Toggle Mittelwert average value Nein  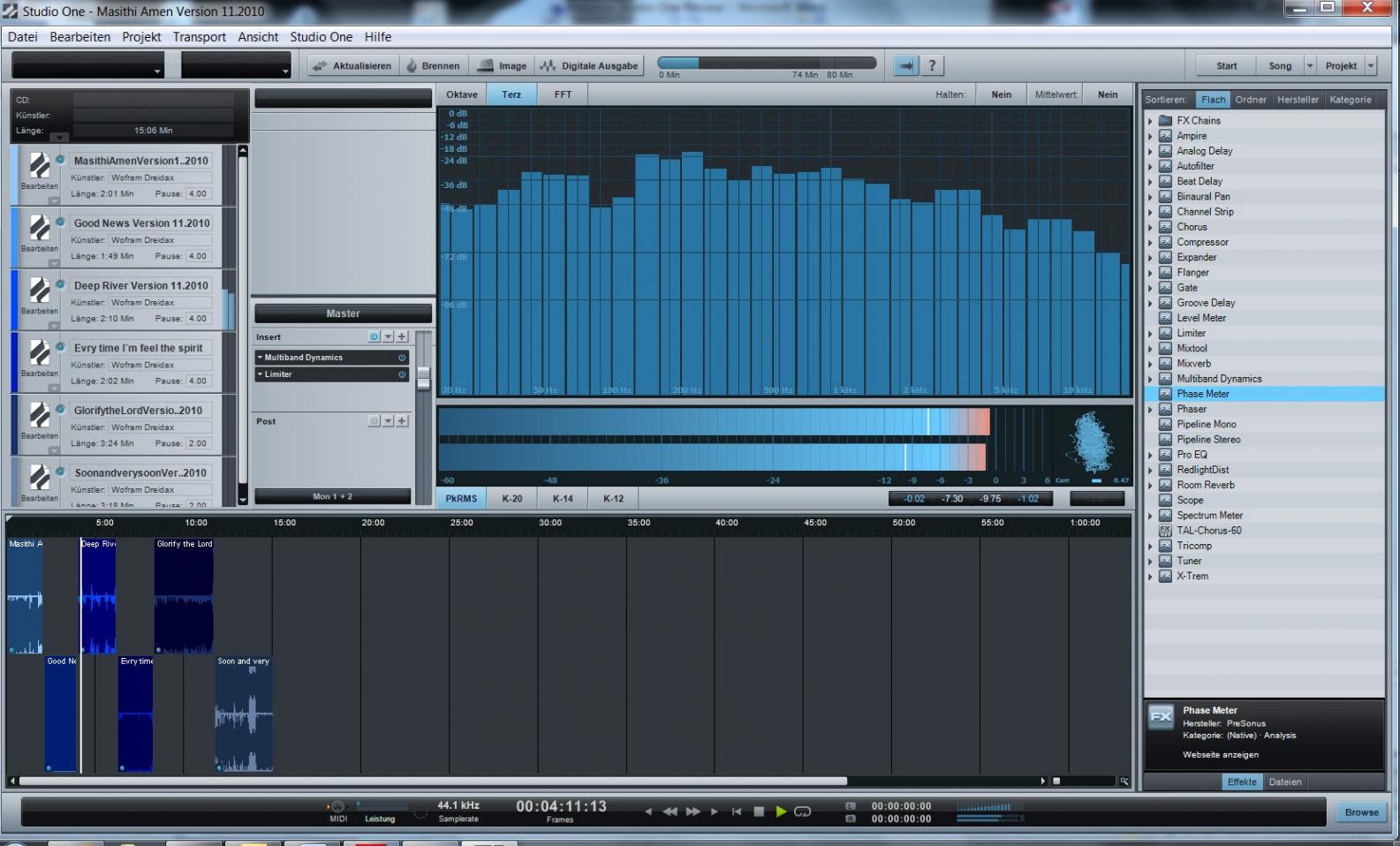pyautogui.click(x=1108, y=94)
